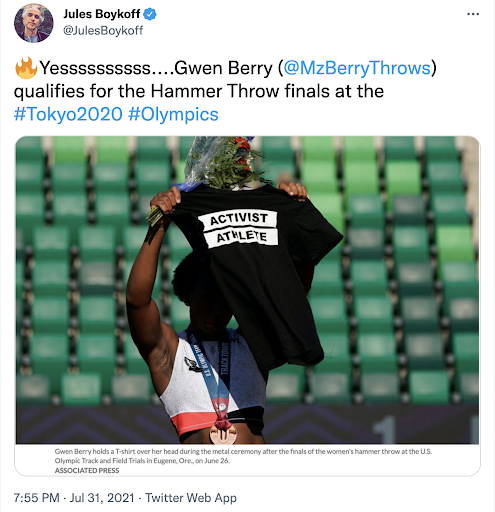
Task: Click the Twitter Web App source label
Action: click(191, 498)
